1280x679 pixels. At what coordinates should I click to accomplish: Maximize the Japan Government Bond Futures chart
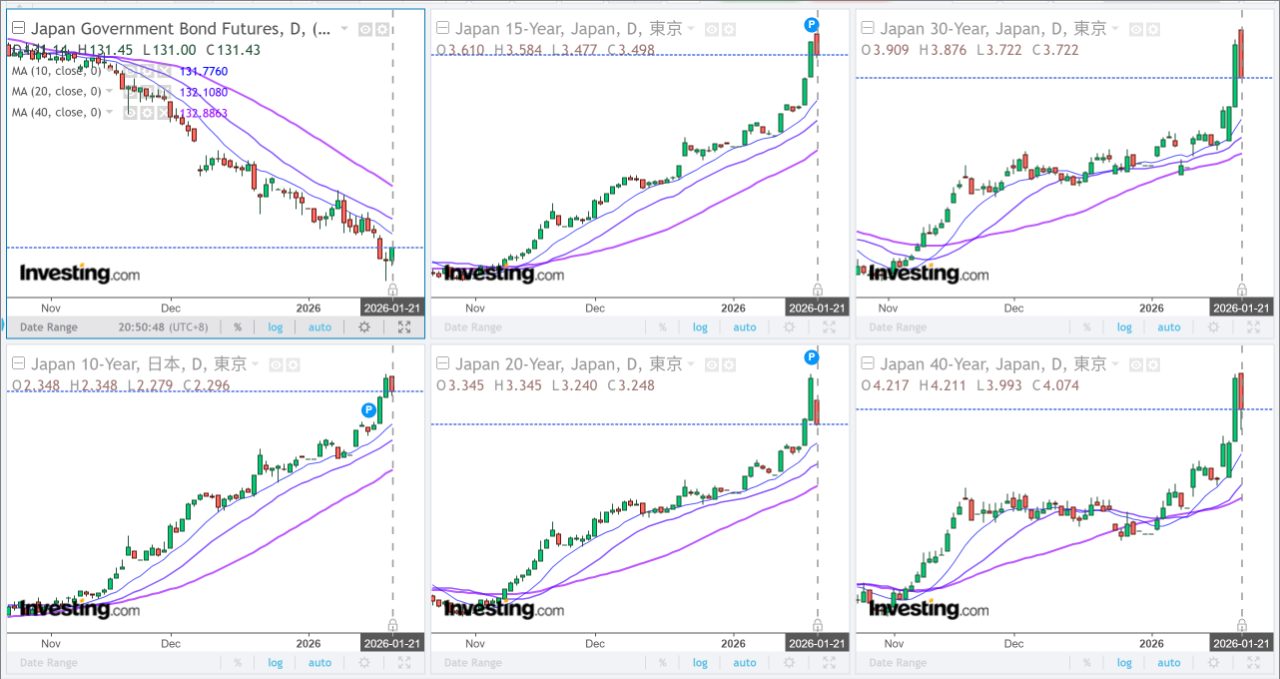(x=404, y=327)
